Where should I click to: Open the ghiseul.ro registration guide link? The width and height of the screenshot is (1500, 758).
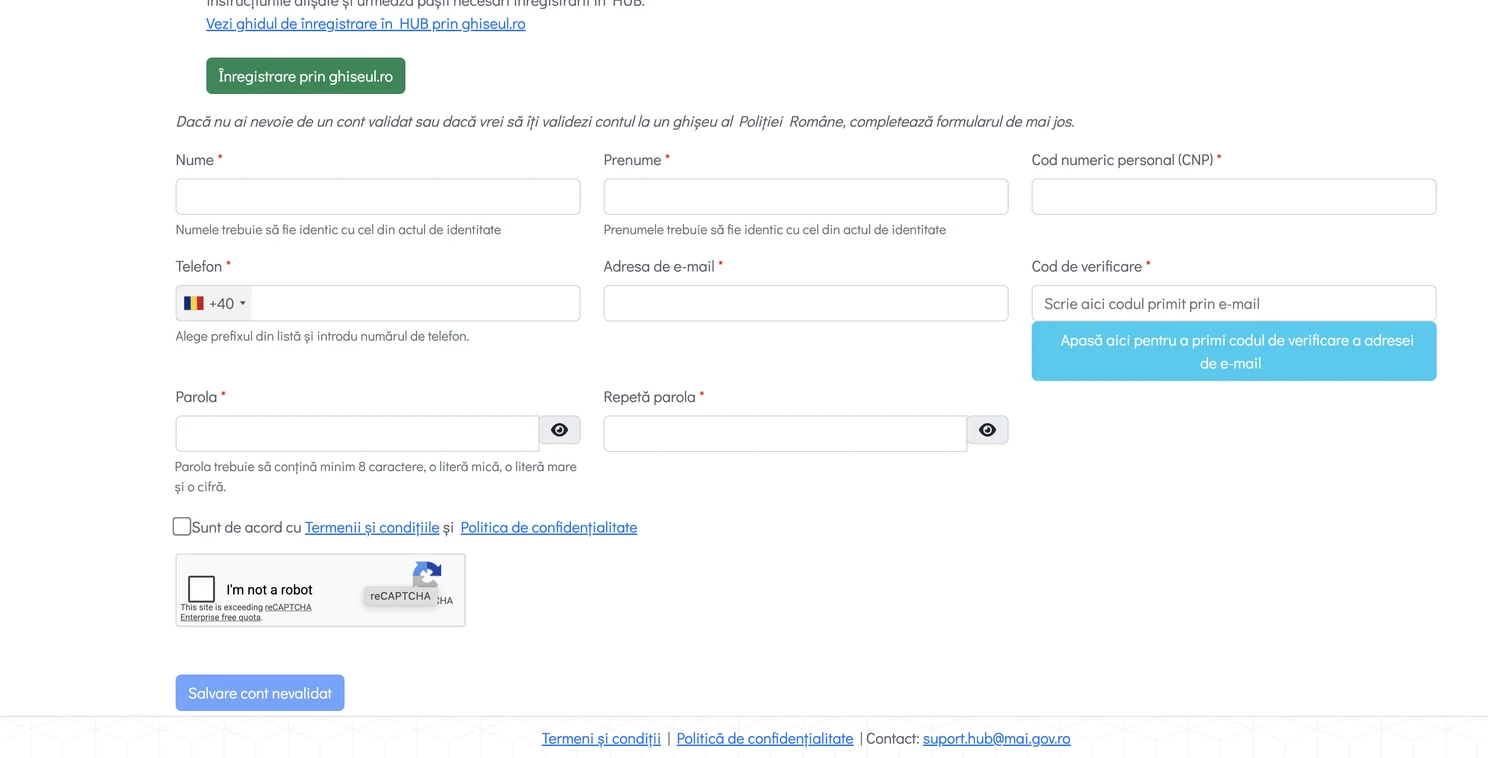(x=368, y=24)
